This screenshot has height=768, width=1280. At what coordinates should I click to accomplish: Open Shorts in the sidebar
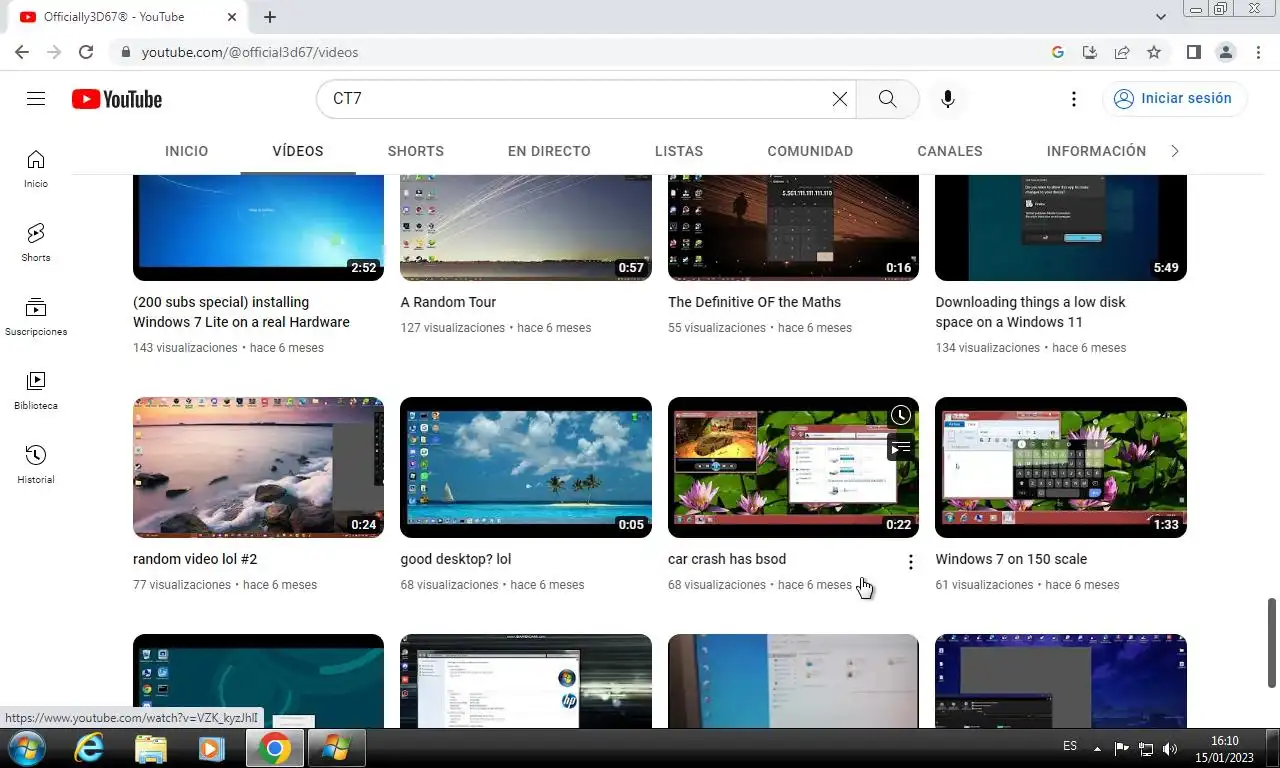point(36,243)
